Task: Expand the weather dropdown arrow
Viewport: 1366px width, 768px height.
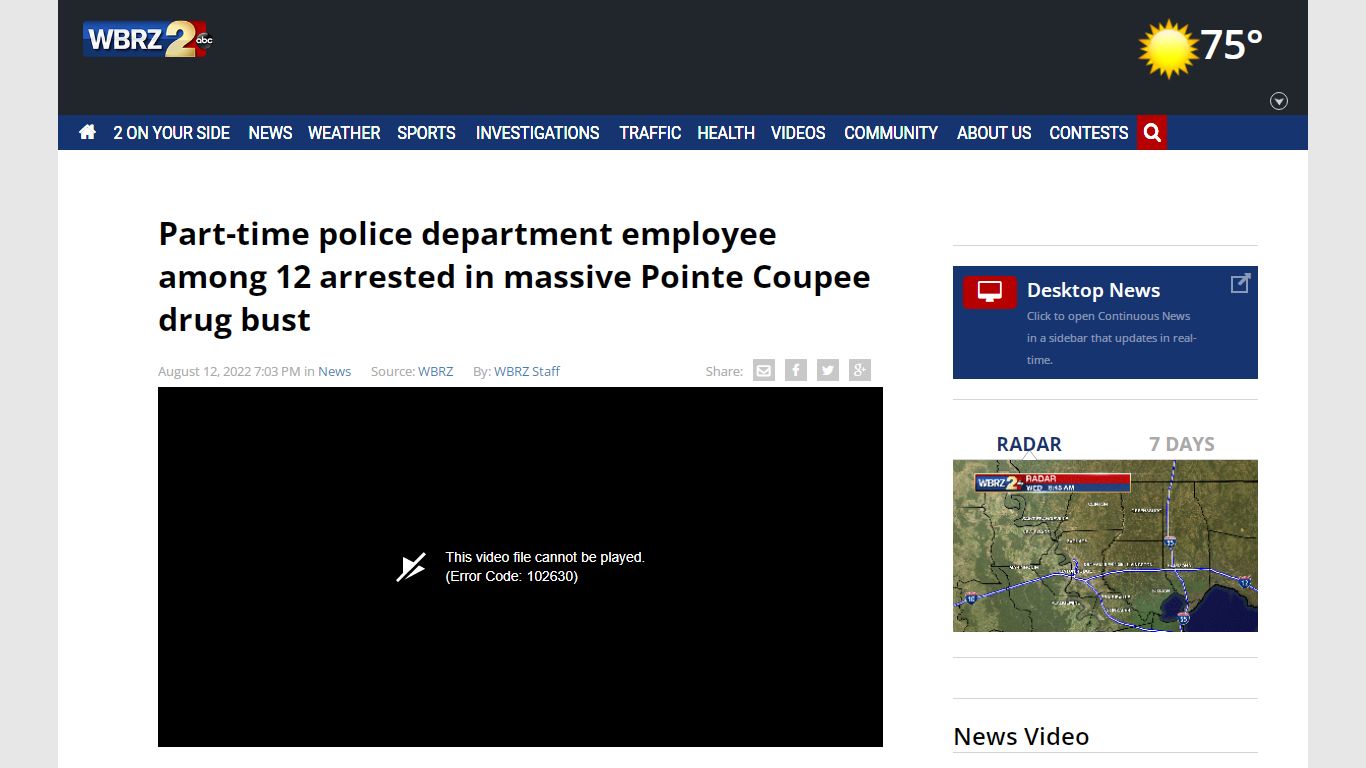Action: (1279, 101)
